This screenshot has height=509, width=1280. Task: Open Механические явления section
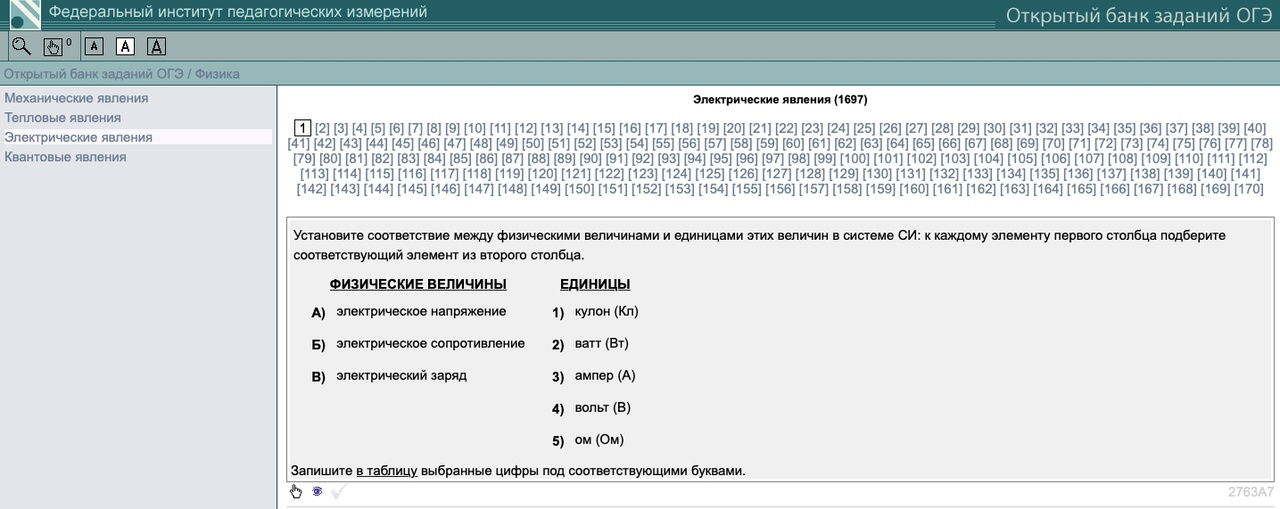pos(76,98)
